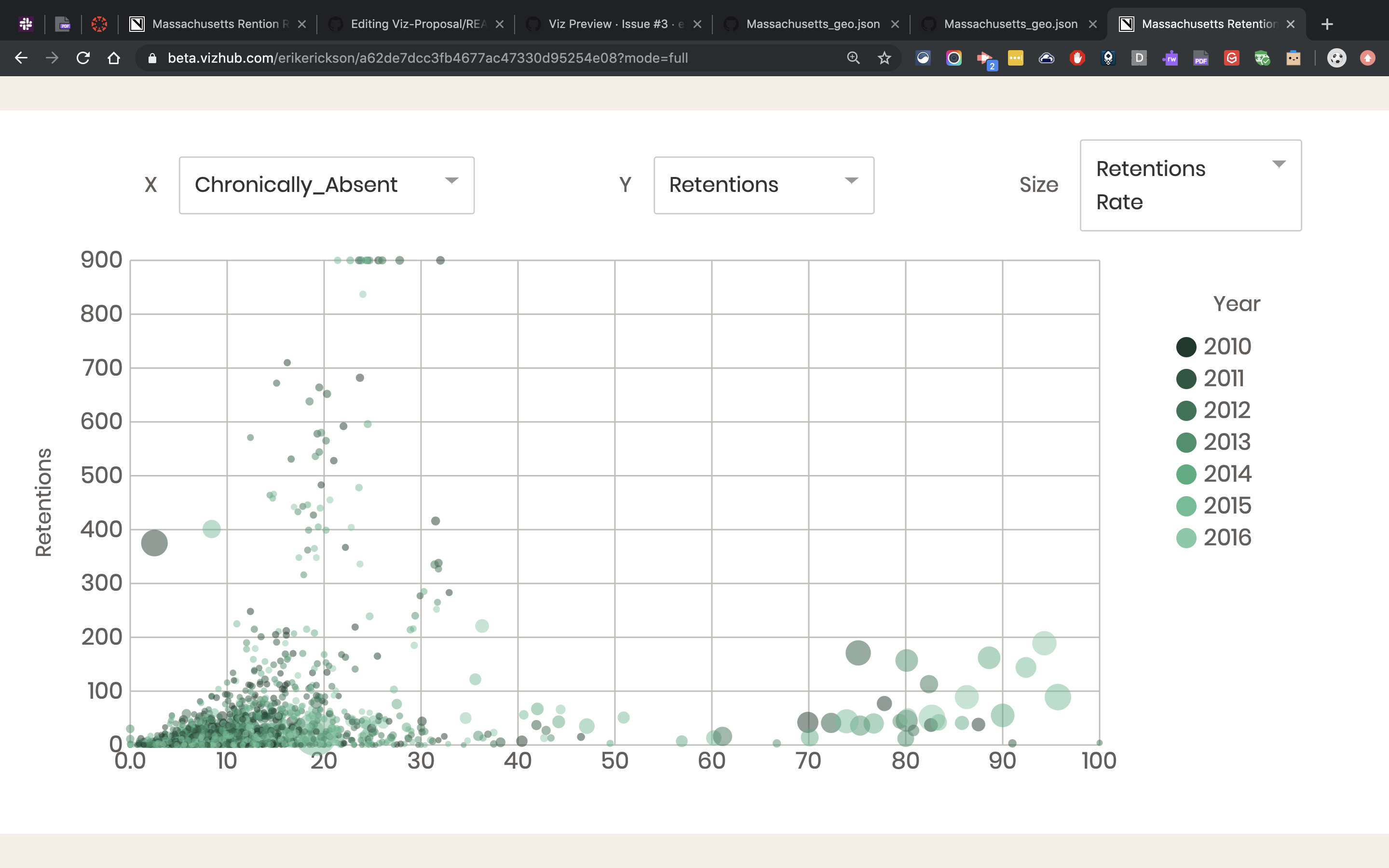Open the X axis Chronically_Absent dropdown
The width and height of the screenshot is (1389, 868).
[327, 185]
